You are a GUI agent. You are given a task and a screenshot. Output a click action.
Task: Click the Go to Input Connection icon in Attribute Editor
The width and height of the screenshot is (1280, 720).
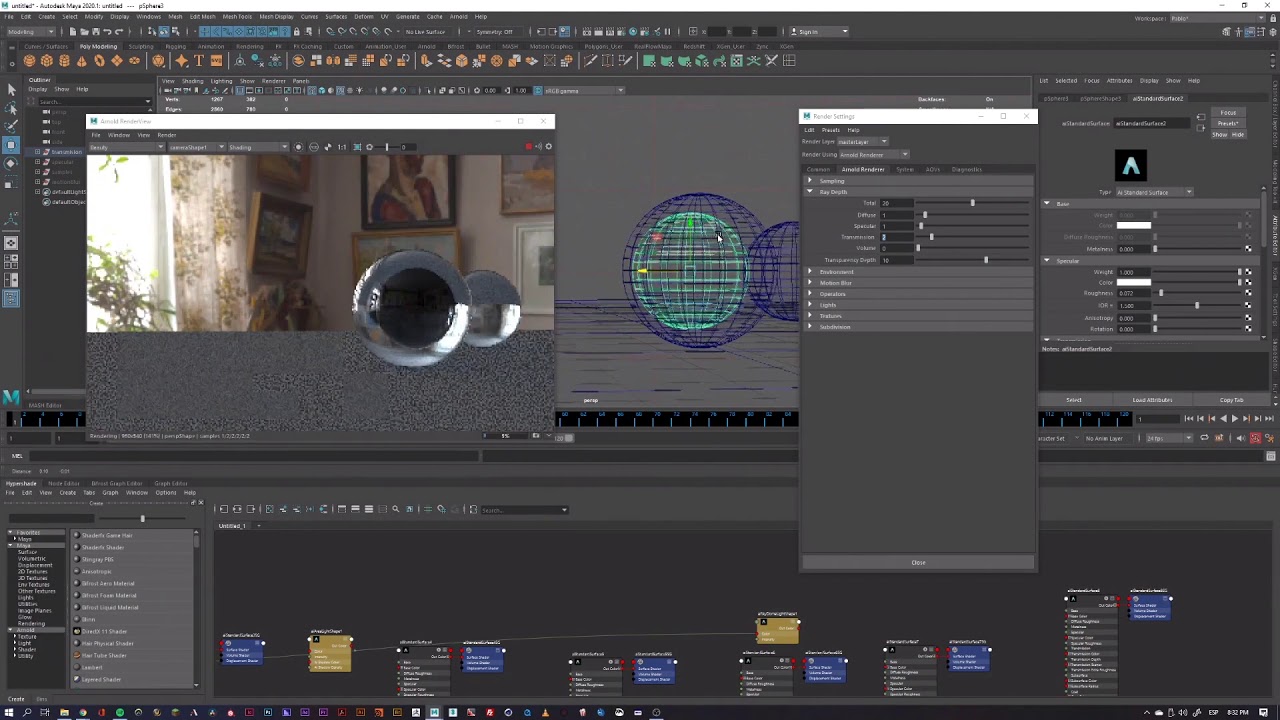coord(1200,118)
